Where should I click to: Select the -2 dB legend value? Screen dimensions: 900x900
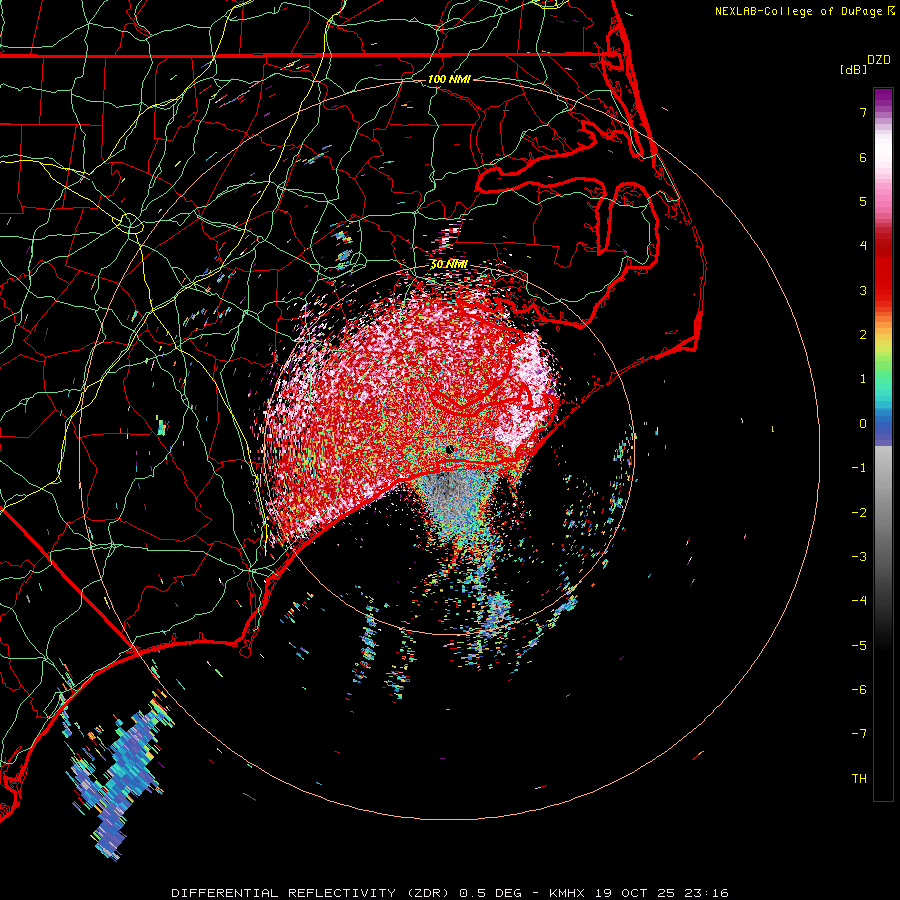(x=859, y=513)
